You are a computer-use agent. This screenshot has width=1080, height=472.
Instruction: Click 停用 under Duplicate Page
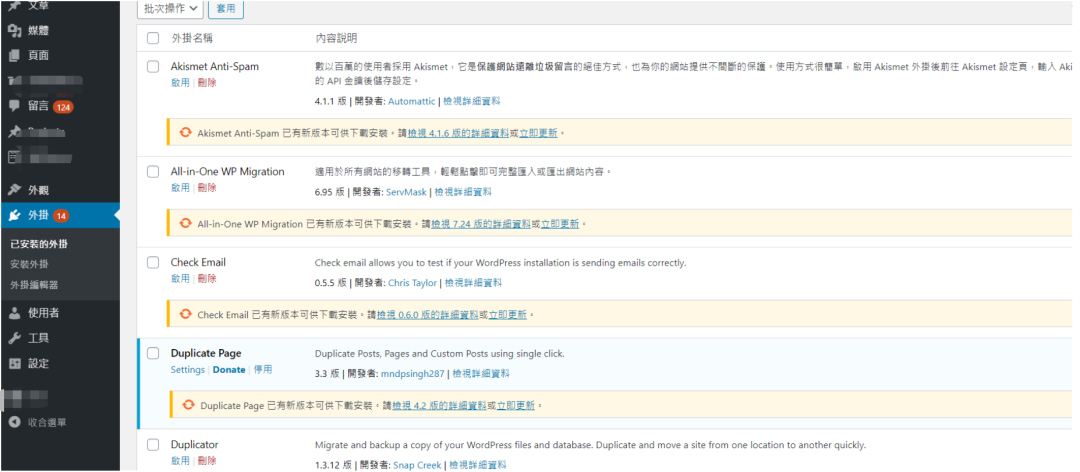[263, 369]
